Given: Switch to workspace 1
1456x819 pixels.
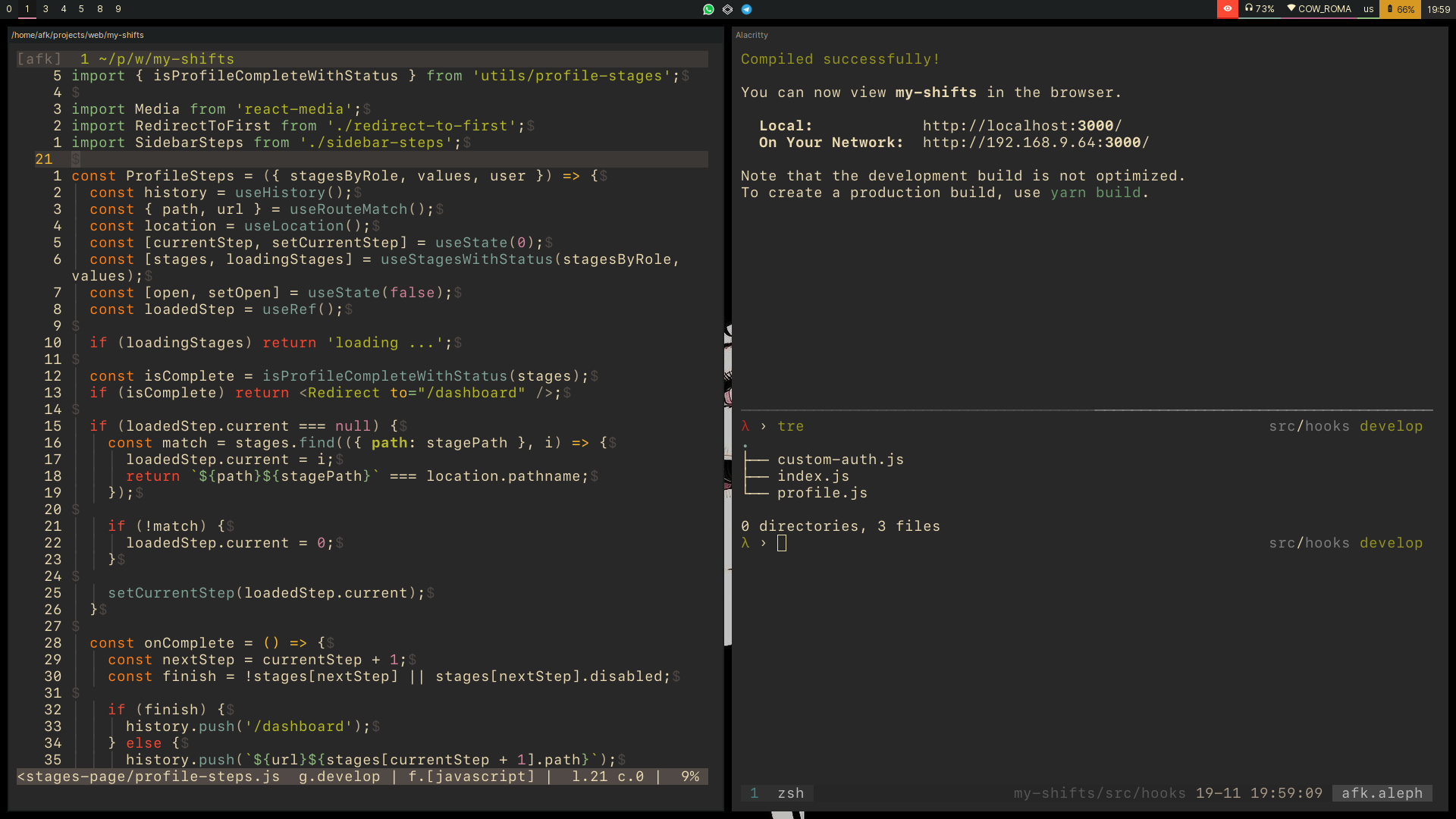Looking at the screenshot, I should click(x=27, y=9).
